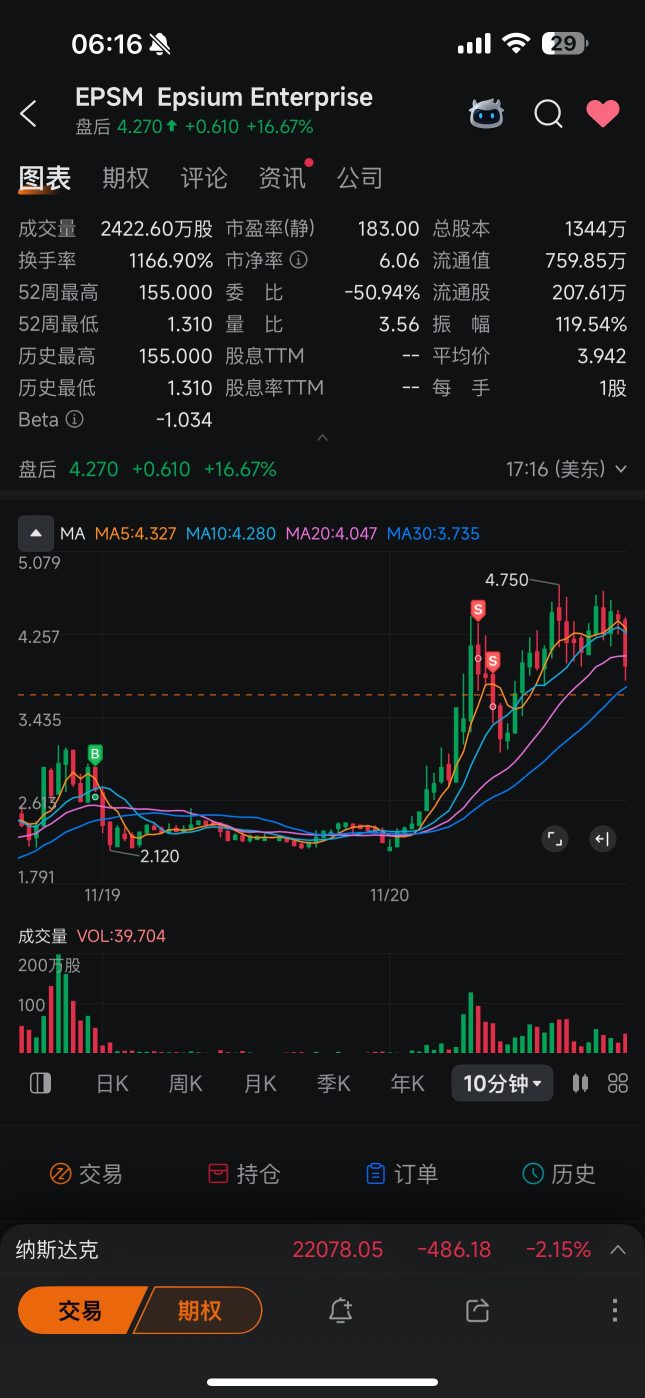Tap the MA10:4.280 indicator value
This screenshot has width=645, height=1398.
(230, 534)
